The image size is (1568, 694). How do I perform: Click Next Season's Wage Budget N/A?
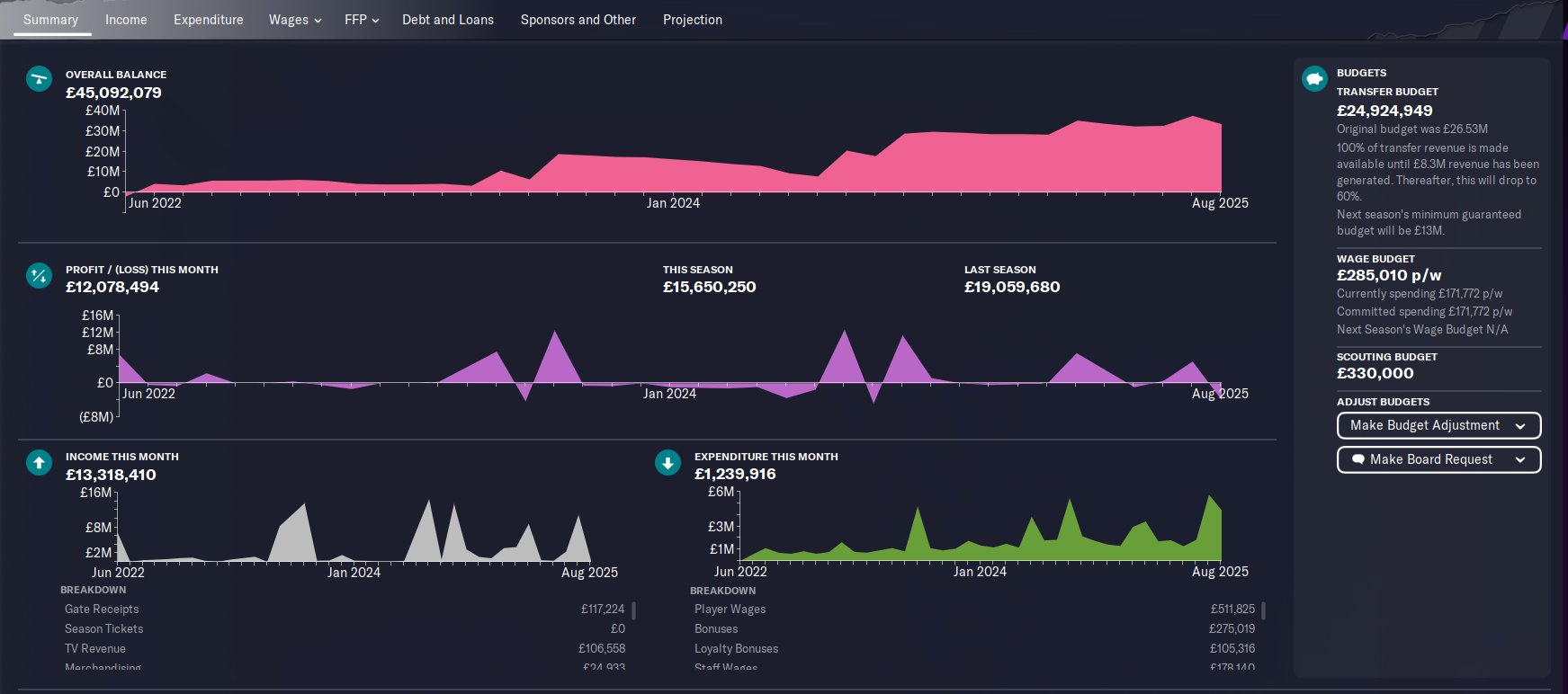coord(1422,330)
